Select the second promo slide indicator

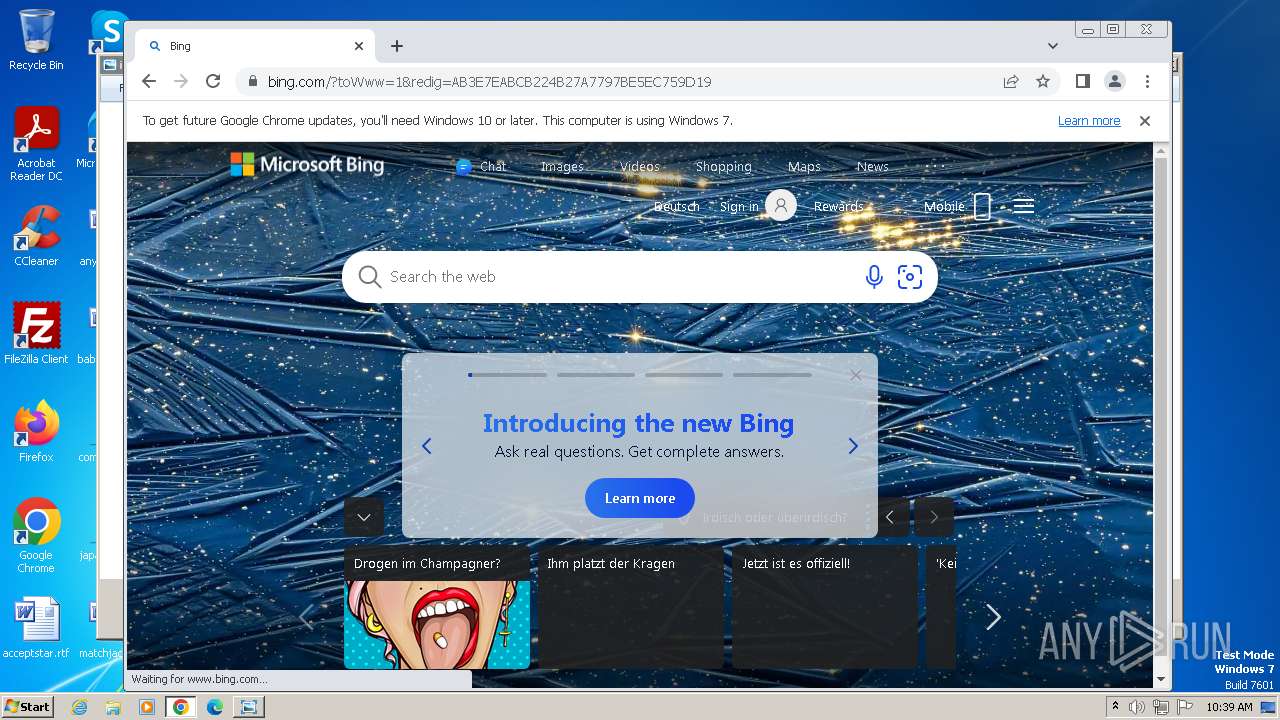(x=596, y=375)
